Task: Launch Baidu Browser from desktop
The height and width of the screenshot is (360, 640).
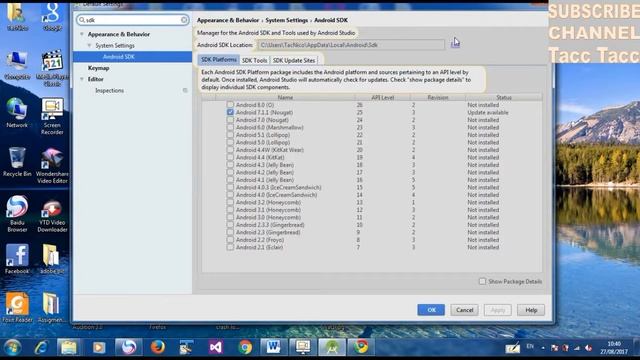Action: (17, 214)
